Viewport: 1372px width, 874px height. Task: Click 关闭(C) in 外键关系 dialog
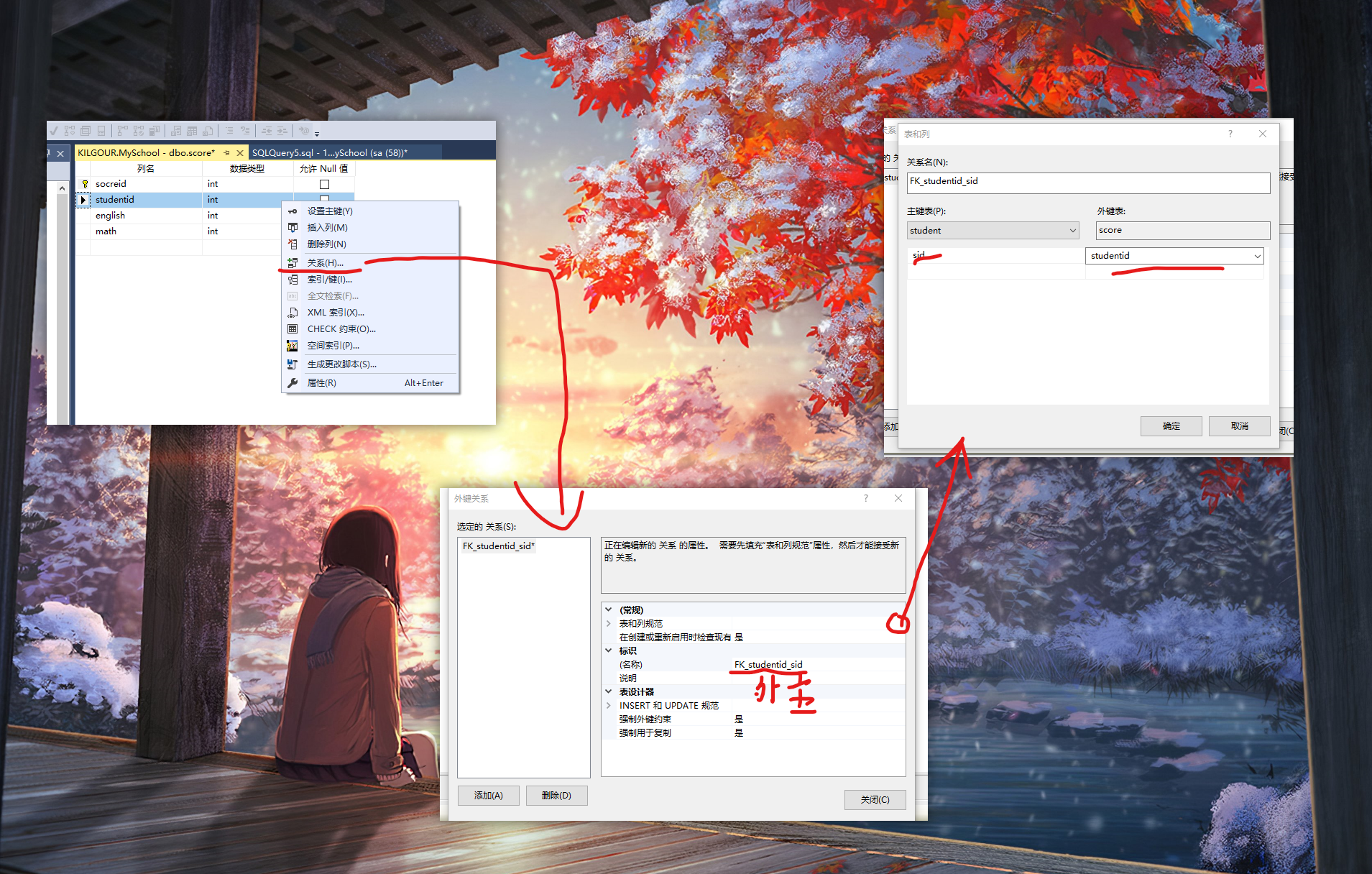coord(875,800)
